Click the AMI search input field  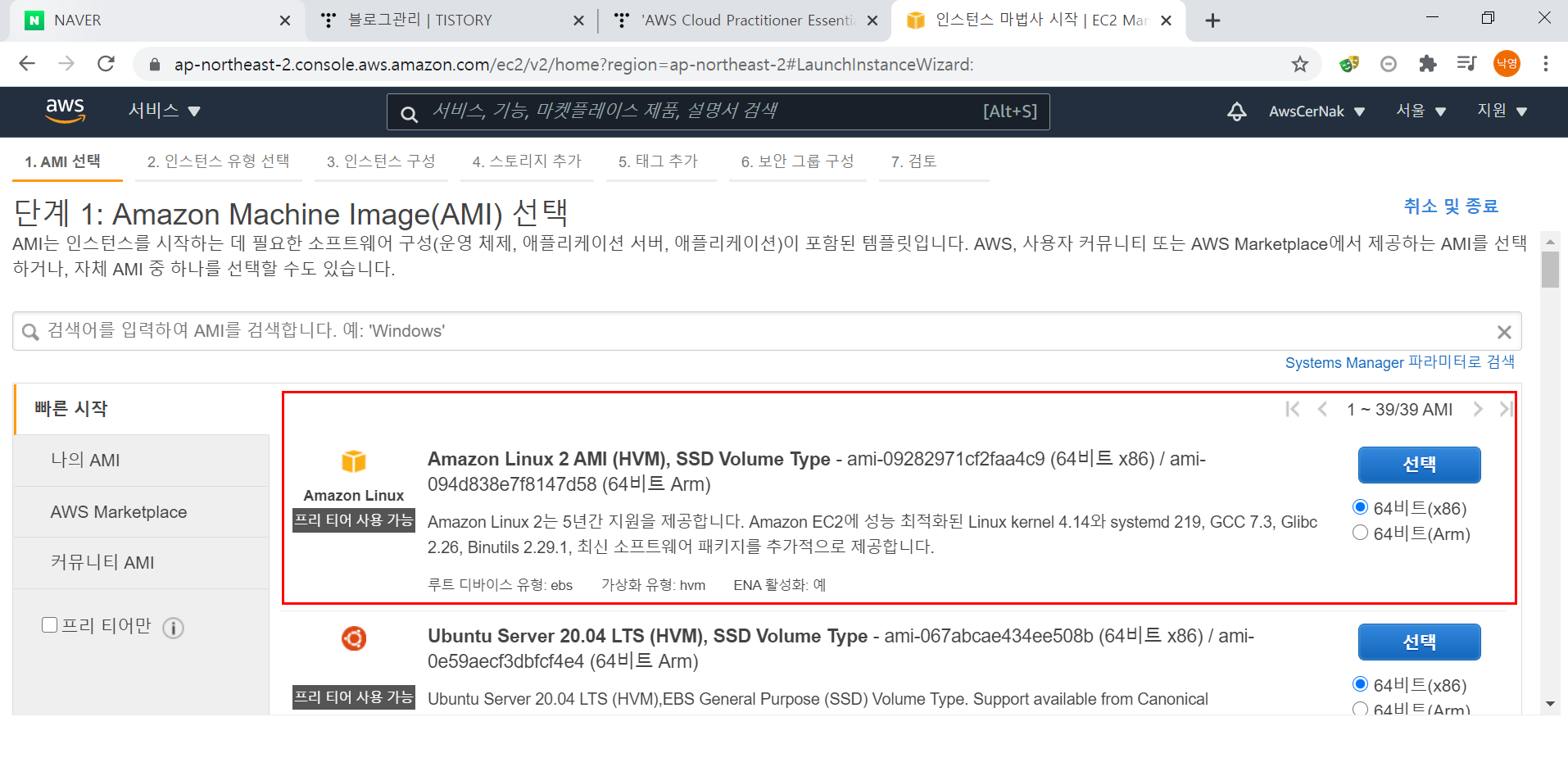(766, 331)
